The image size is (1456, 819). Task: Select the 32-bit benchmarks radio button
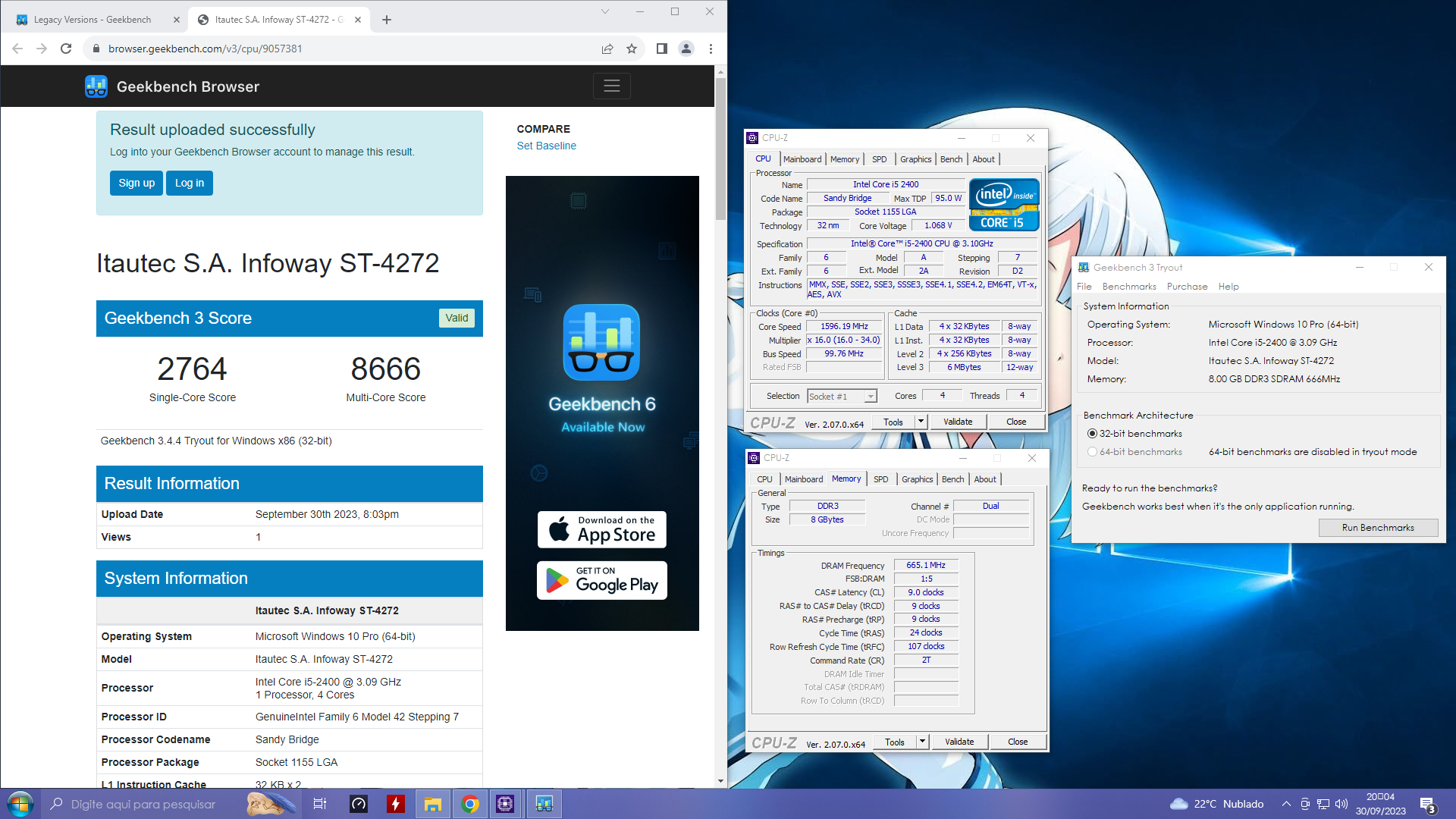1092,434
